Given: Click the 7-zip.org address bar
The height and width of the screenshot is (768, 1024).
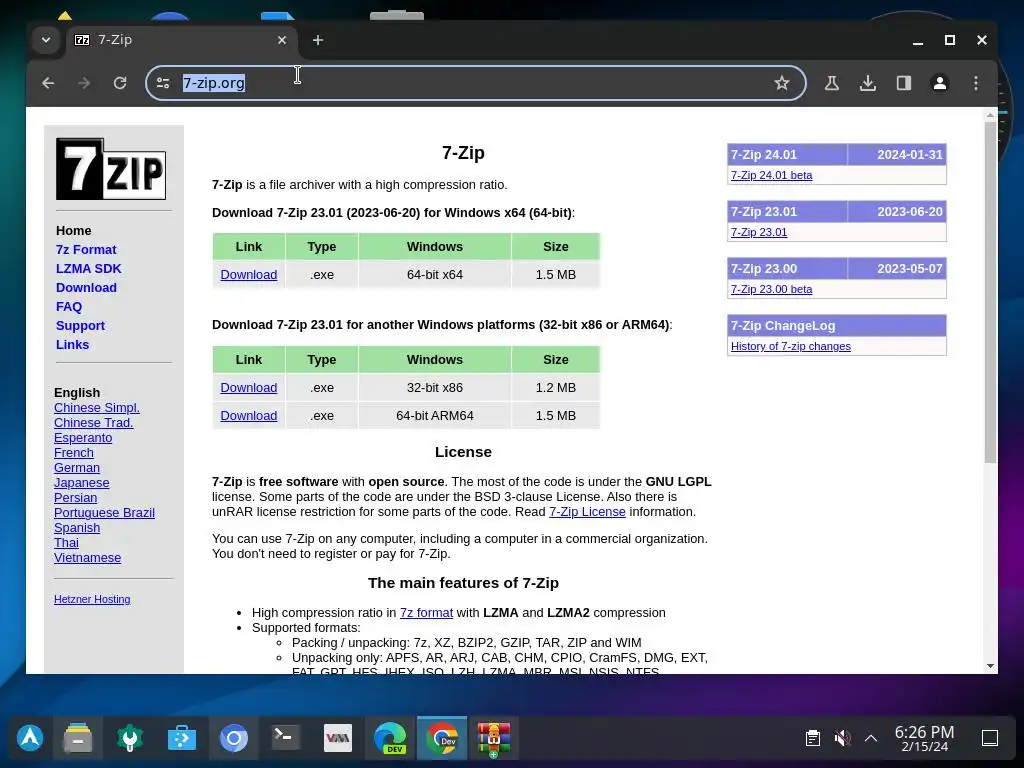Looking at the screenshot, I should pyautogui.click(x=475, y=83).
